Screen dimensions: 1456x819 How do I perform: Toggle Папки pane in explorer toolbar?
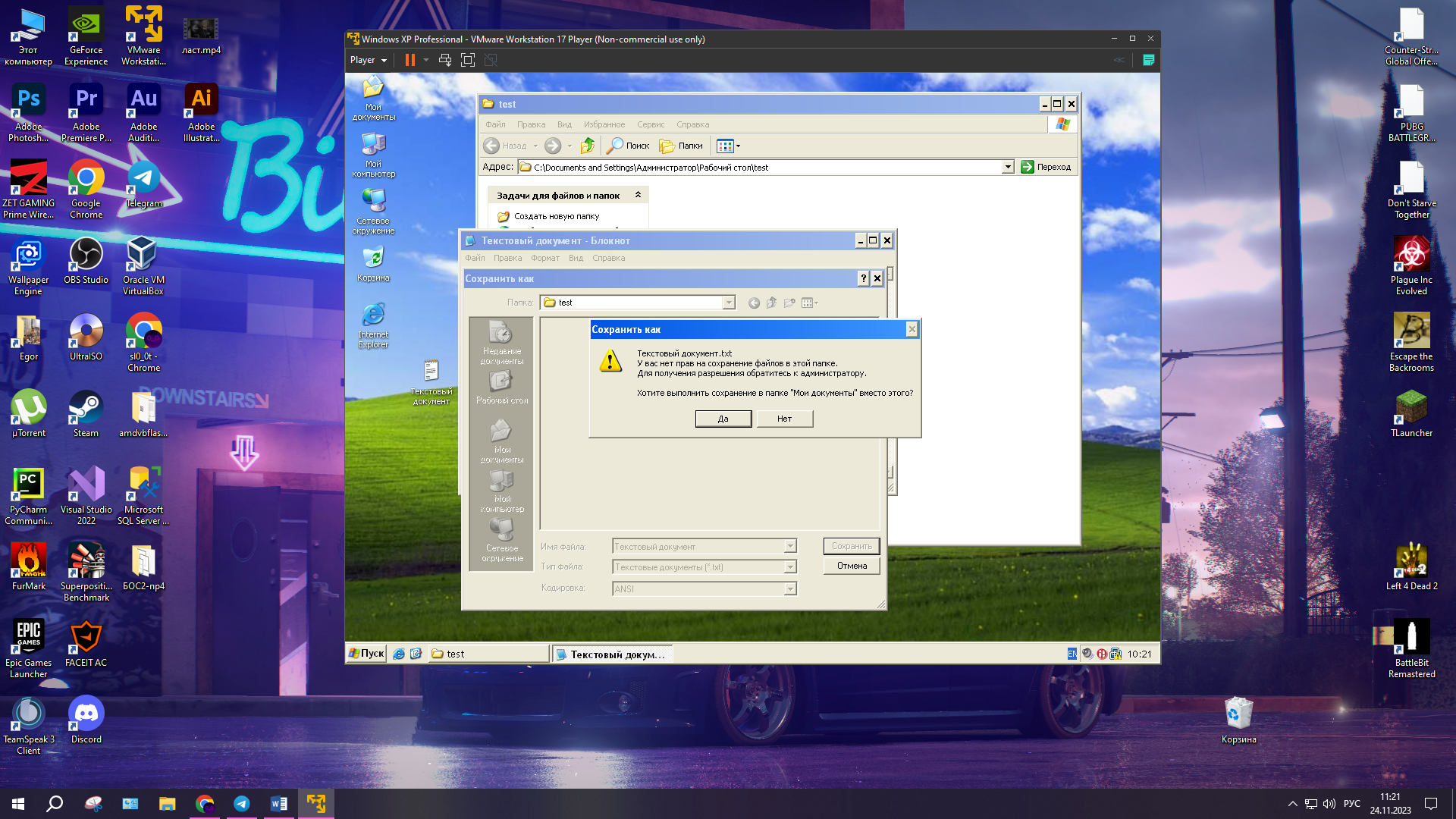coord(681,146)
